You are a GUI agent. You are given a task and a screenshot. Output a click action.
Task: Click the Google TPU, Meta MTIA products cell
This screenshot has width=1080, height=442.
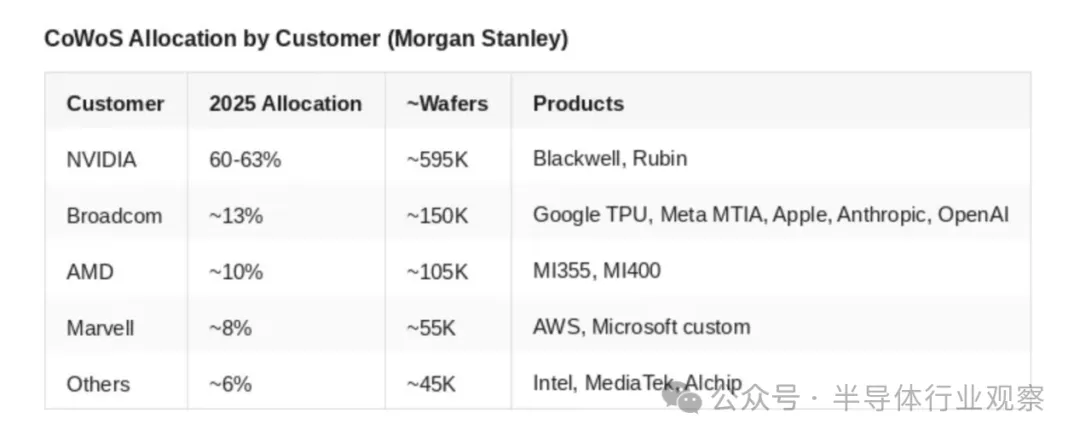[x=771, y=215]
